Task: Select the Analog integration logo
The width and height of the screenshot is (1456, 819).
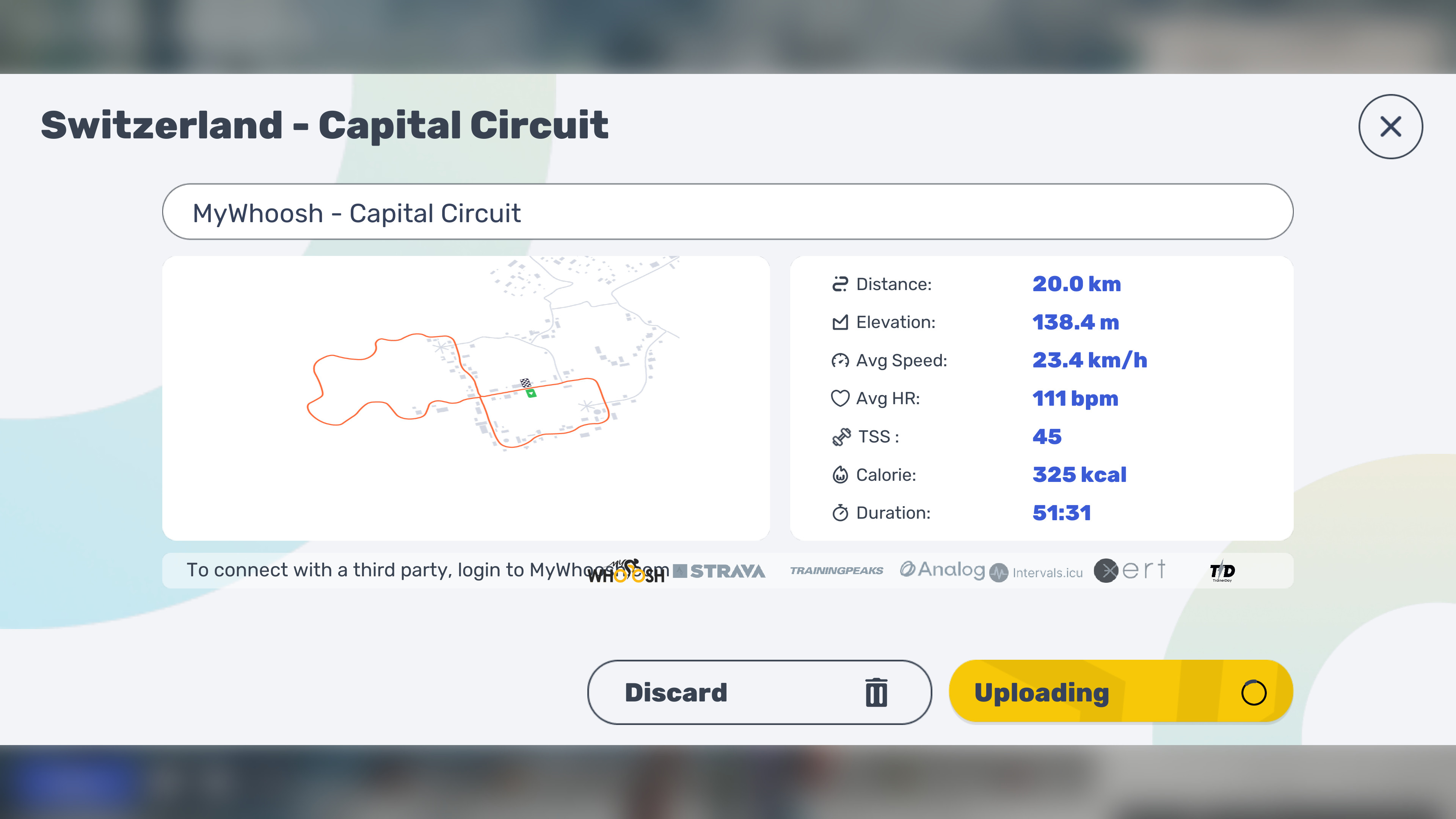Action: (x=942, y=570)
